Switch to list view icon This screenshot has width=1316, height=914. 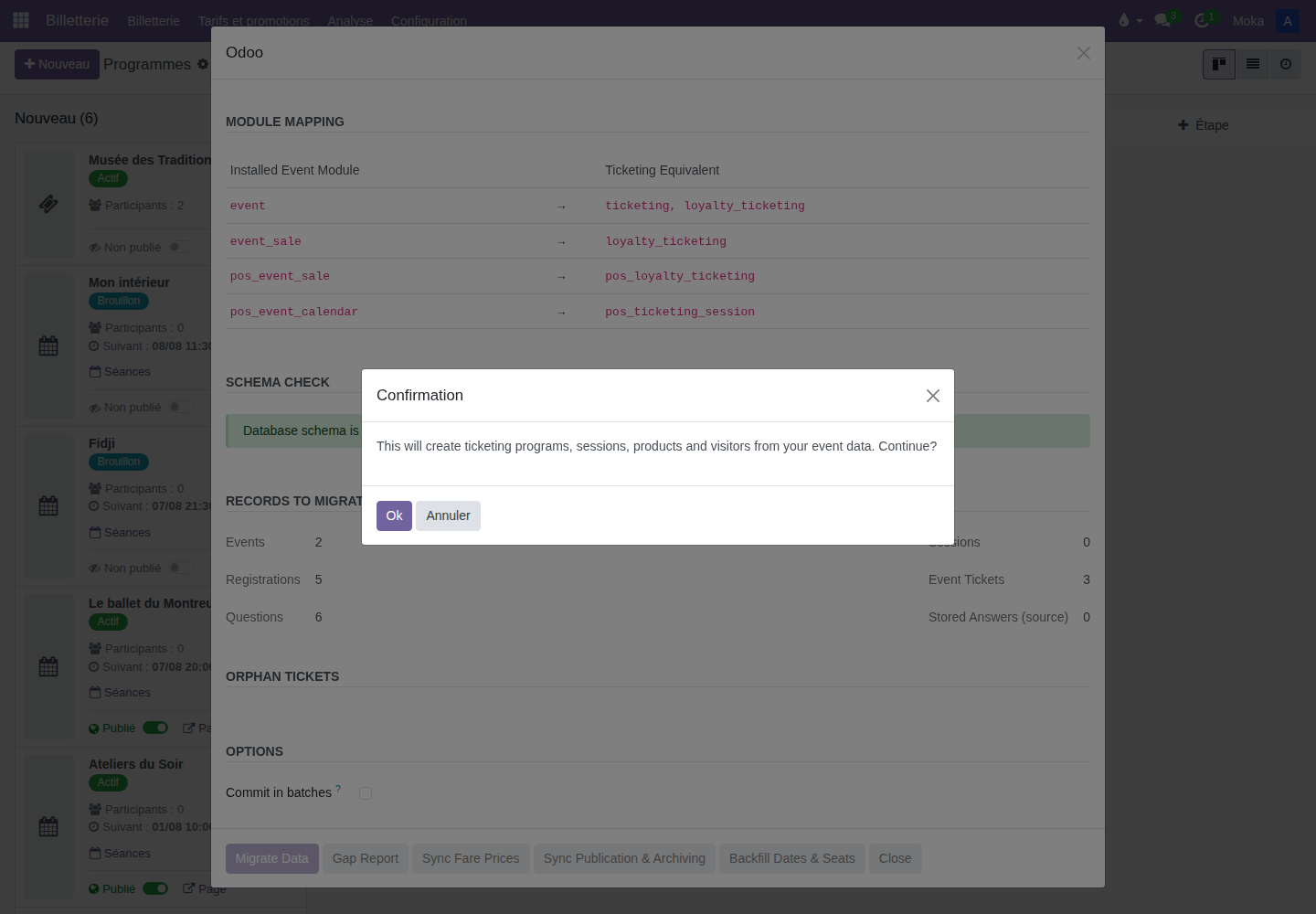(1253, 64)
